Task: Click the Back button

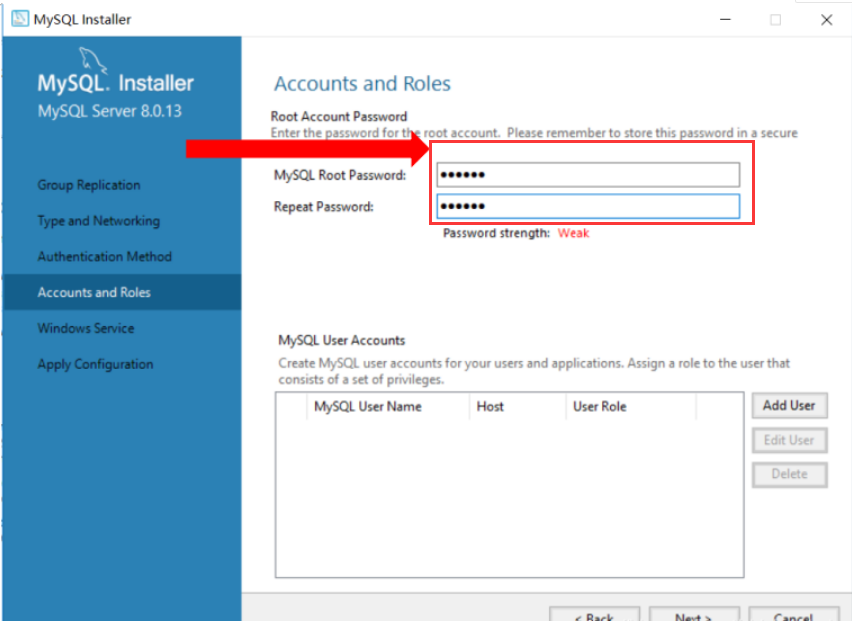Action: click(x=594, y=614)
